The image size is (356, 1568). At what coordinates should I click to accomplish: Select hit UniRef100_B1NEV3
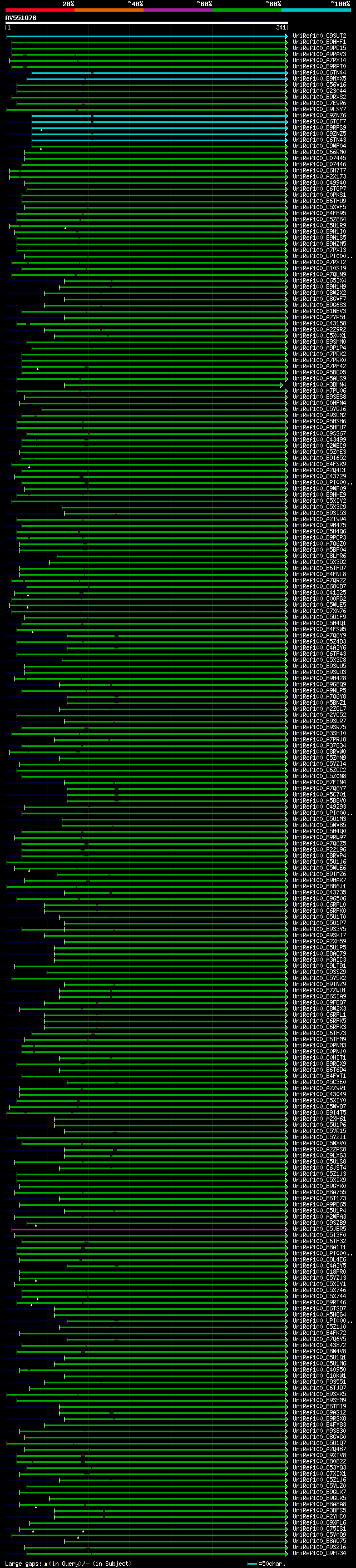click(x=319, y=311)
